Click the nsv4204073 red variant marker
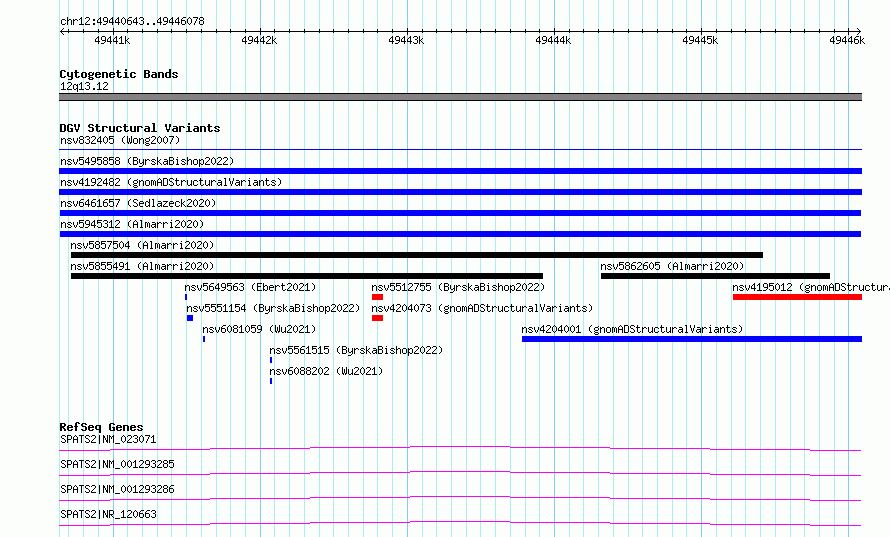Image resolution: width=890 pixels, height=537 pixels. click(x=377, y=318)
